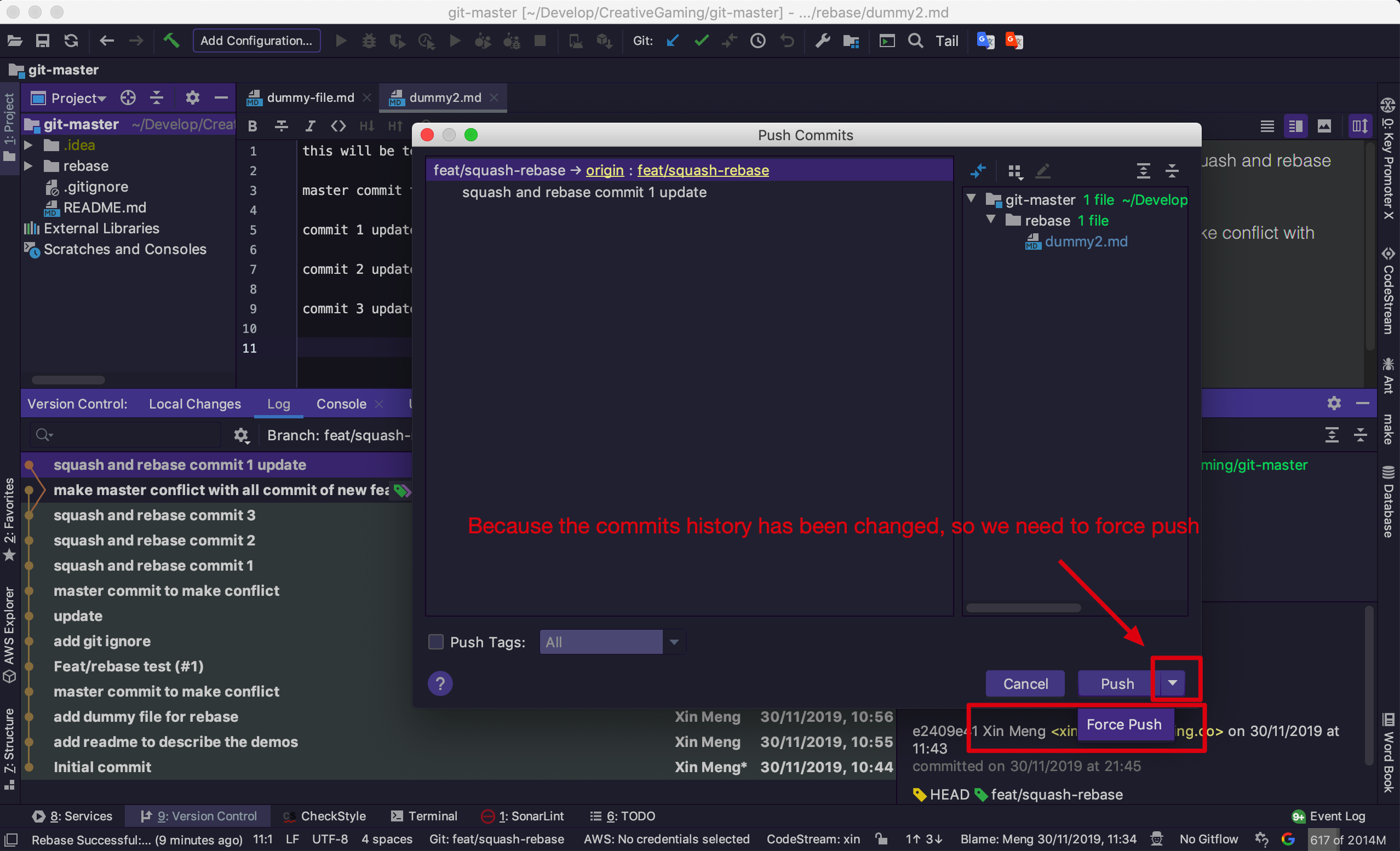
Task: Click bold formatting icon in markdown editor
Action: tap(253, 126)
